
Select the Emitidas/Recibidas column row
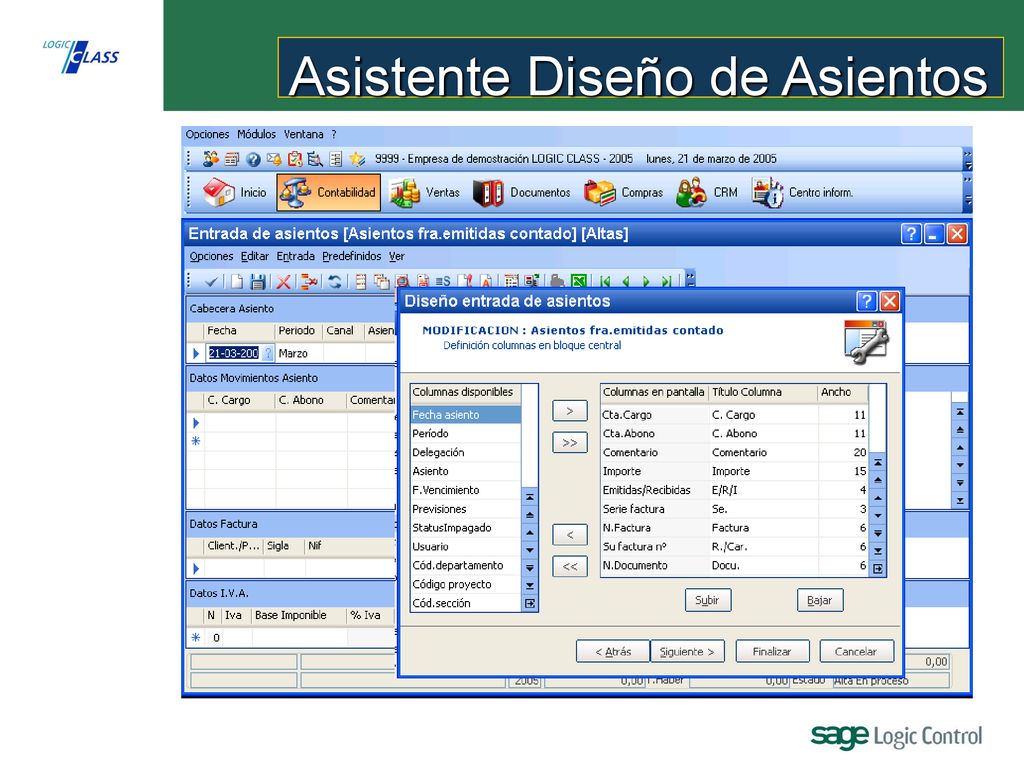pos(735,490)
